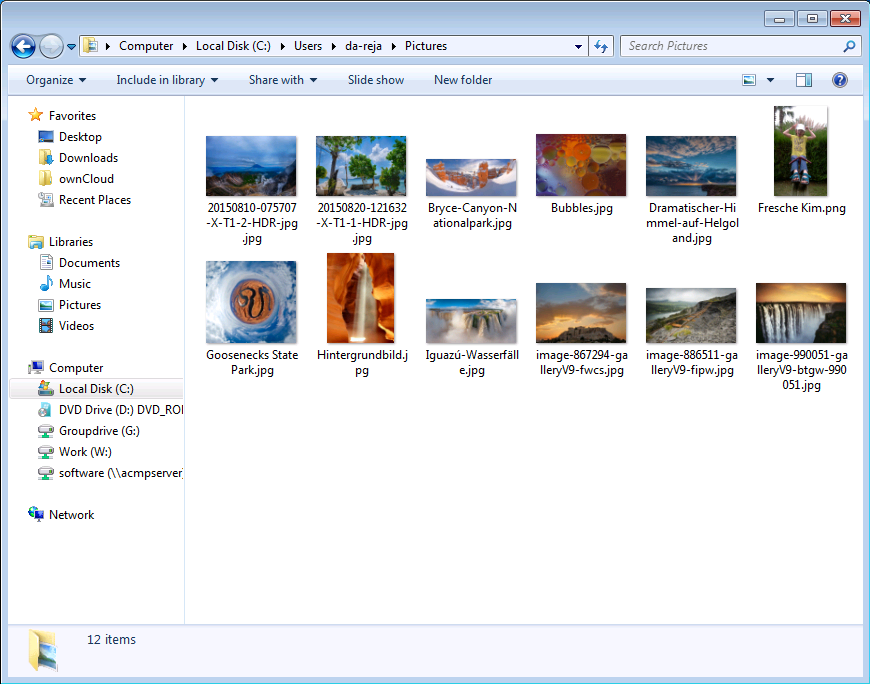Click the Slide show button
Image resolution: width=870 pixels, height=684 pixels.
[376, 80]
